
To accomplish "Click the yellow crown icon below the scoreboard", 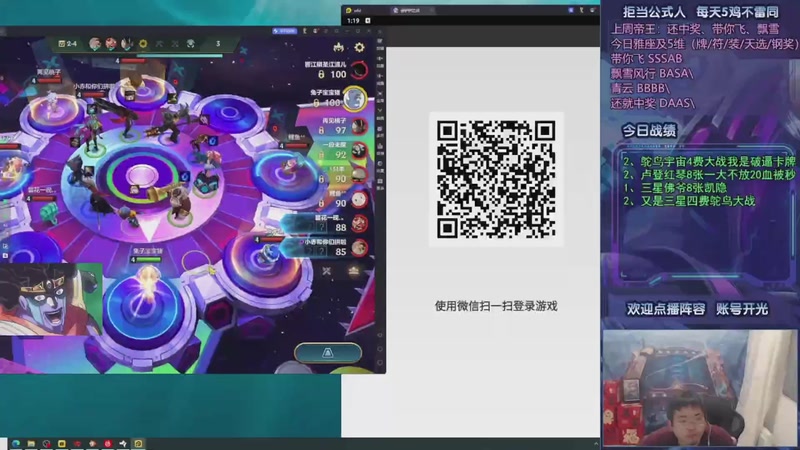I will (x=353, y=271).
